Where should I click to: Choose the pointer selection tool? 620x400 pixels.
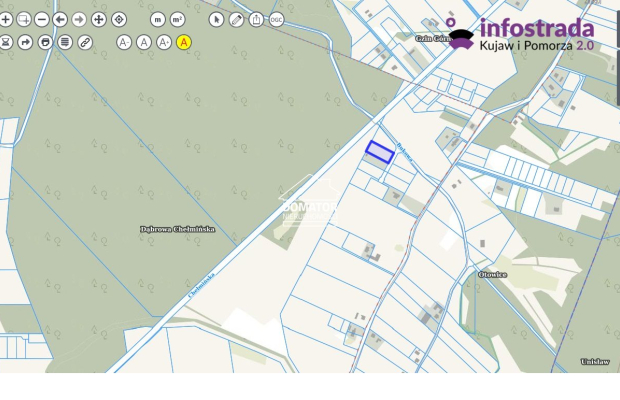[217, 19]
